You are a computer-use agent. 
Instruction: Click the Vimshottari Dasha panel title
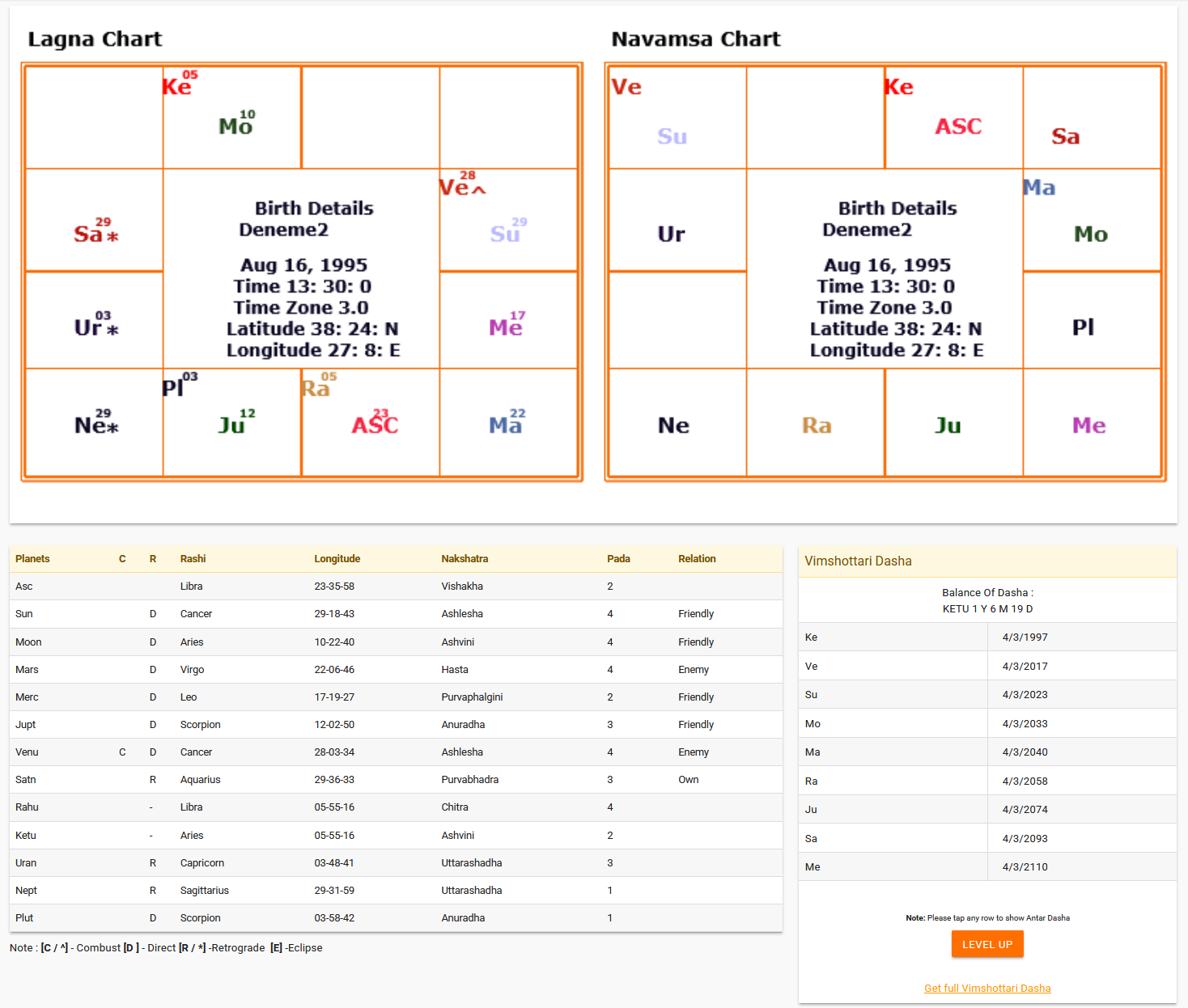pyautogui.click(x=858, y=561)
